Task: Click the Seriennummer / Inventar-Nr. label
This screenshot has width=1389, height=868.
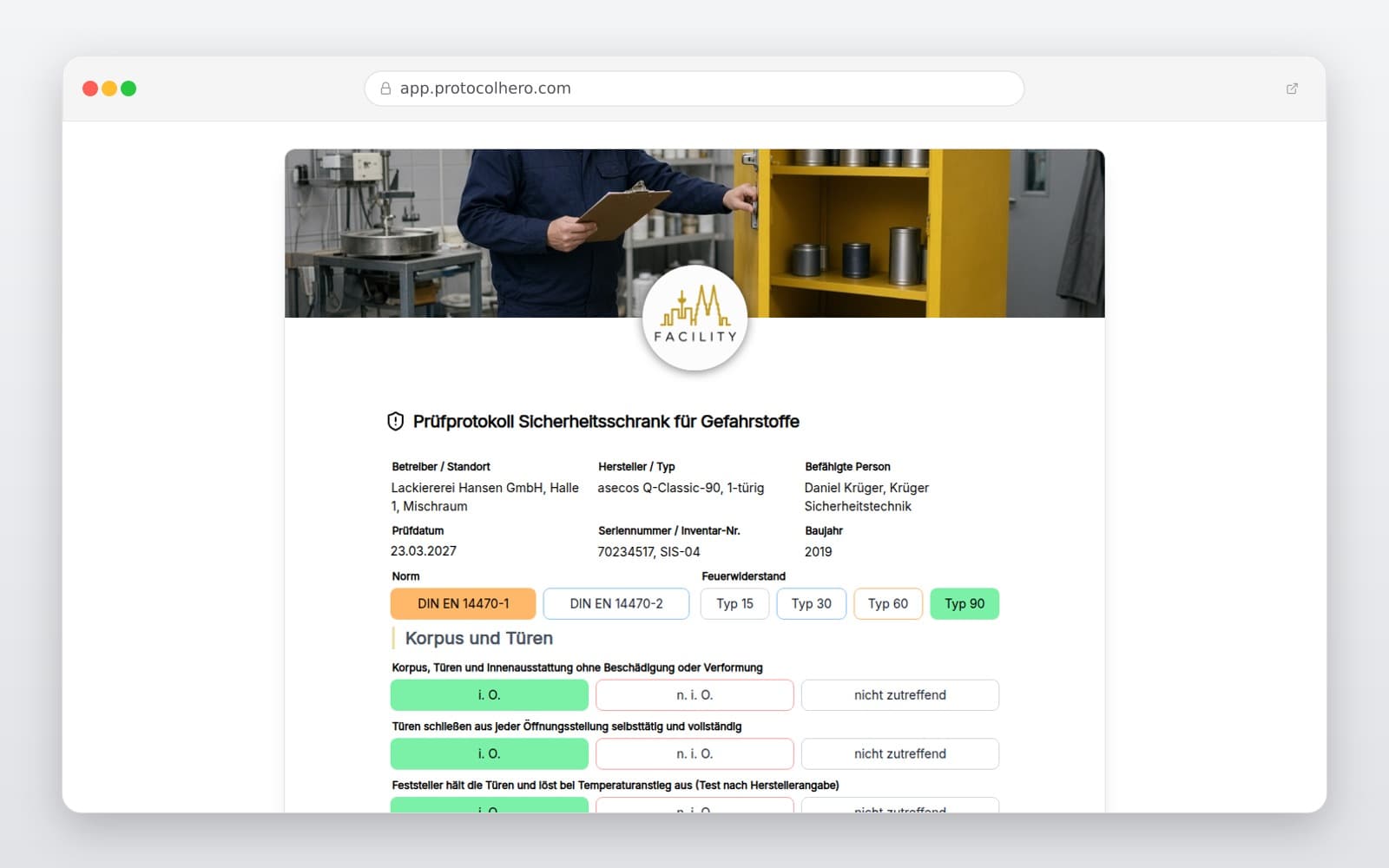Action: [669, 531]
